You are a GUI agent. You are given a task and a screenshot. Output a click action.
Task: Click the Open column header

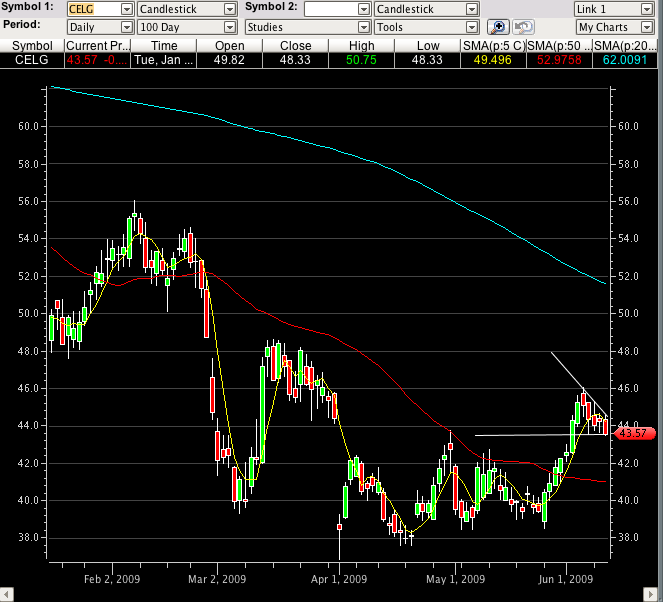tap(232, 46)
